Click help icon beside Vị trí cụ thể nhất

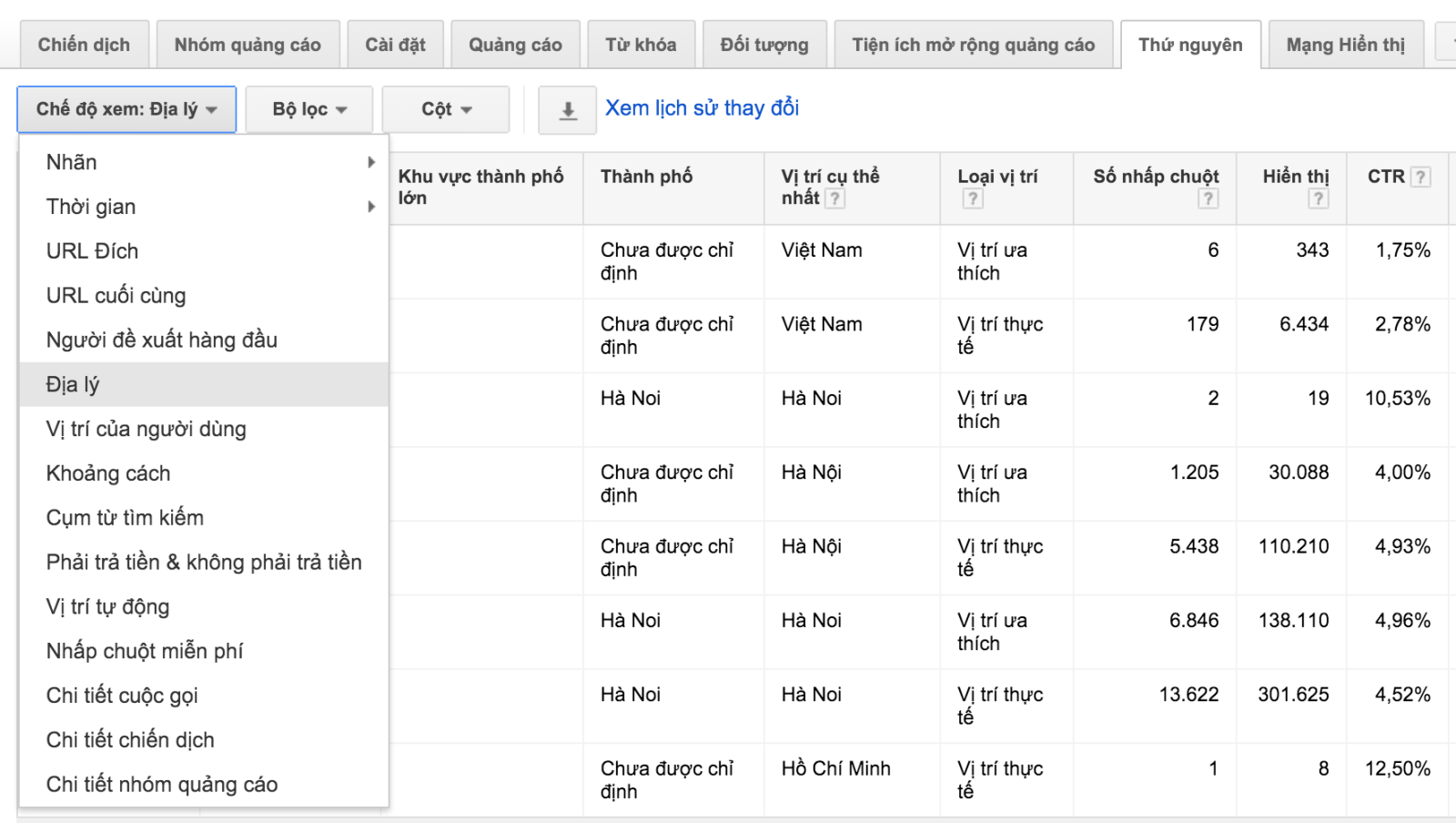[x=834, y=198]
